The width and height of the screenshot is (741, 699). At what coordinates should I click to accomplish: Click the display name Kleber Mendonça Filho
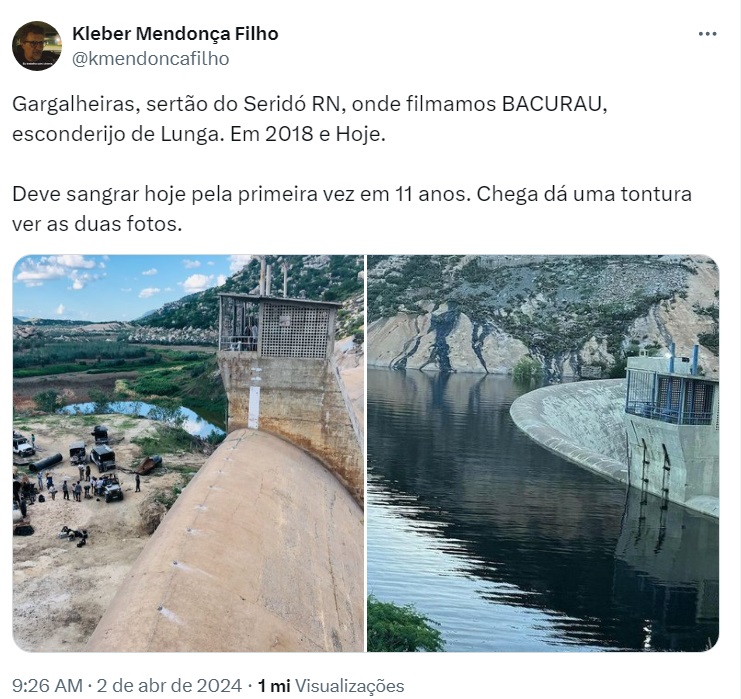click(175, 34)
